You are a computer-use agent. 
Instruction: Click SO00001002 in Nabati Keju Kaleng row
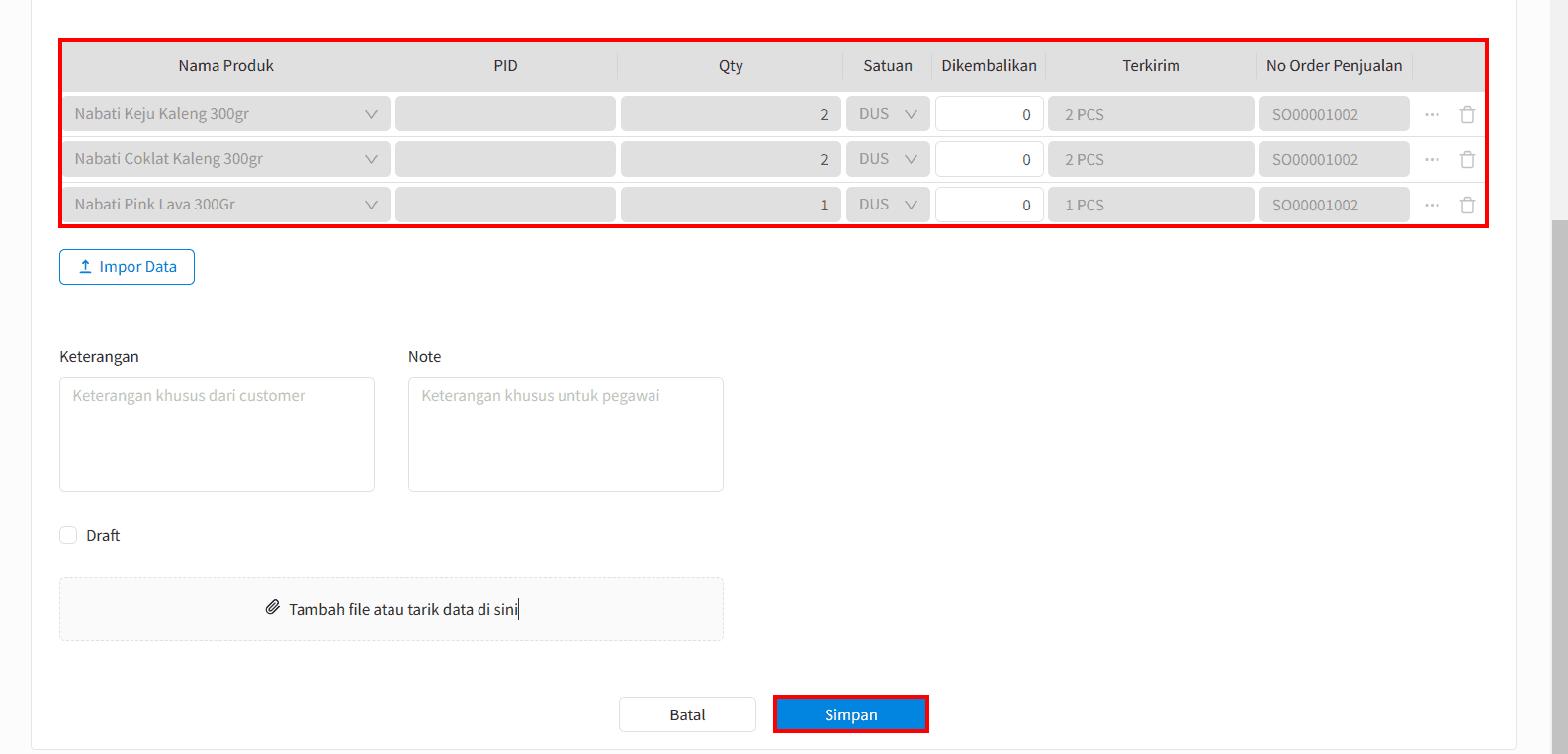(1334, 114)
